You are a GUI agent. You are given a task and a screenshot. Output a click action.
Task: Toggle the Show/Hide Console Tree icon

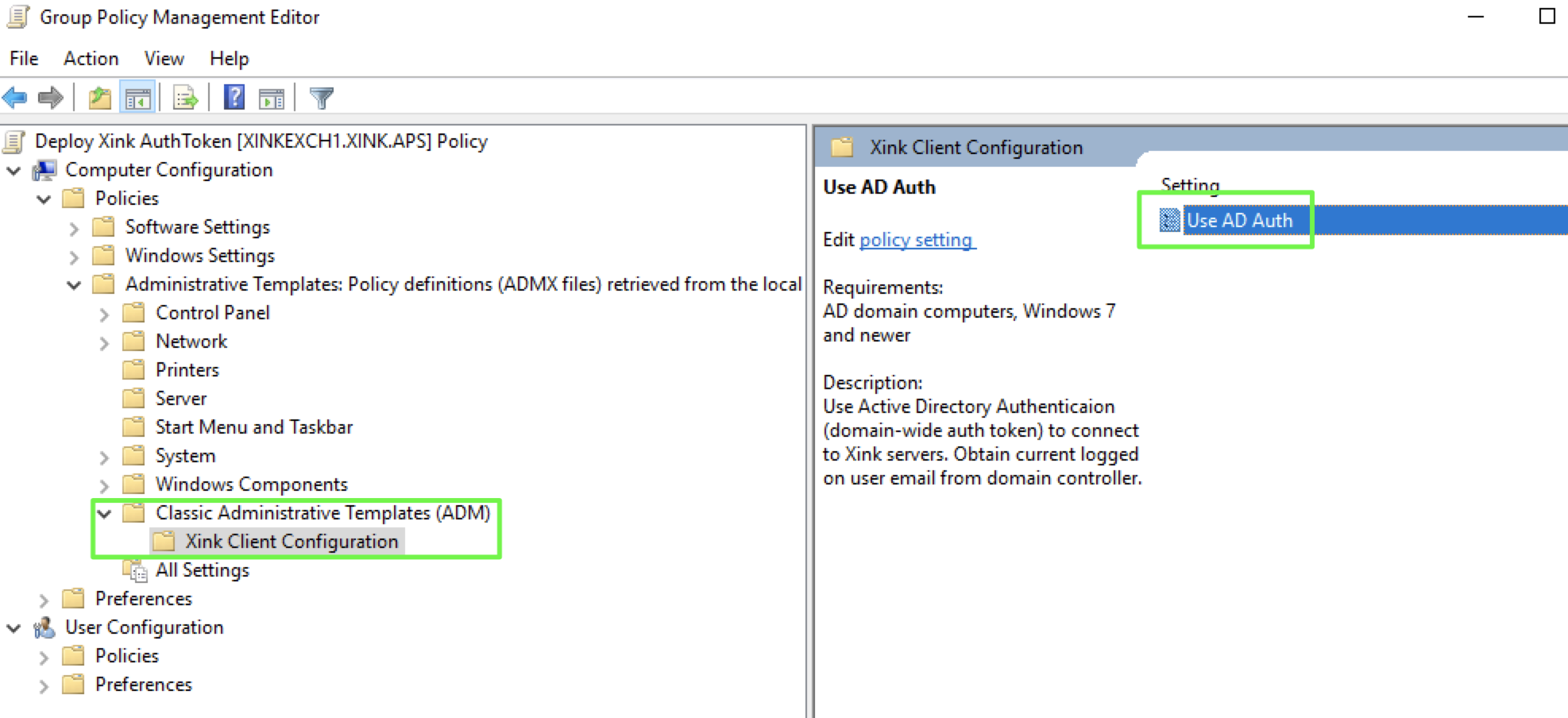point(137,97)
